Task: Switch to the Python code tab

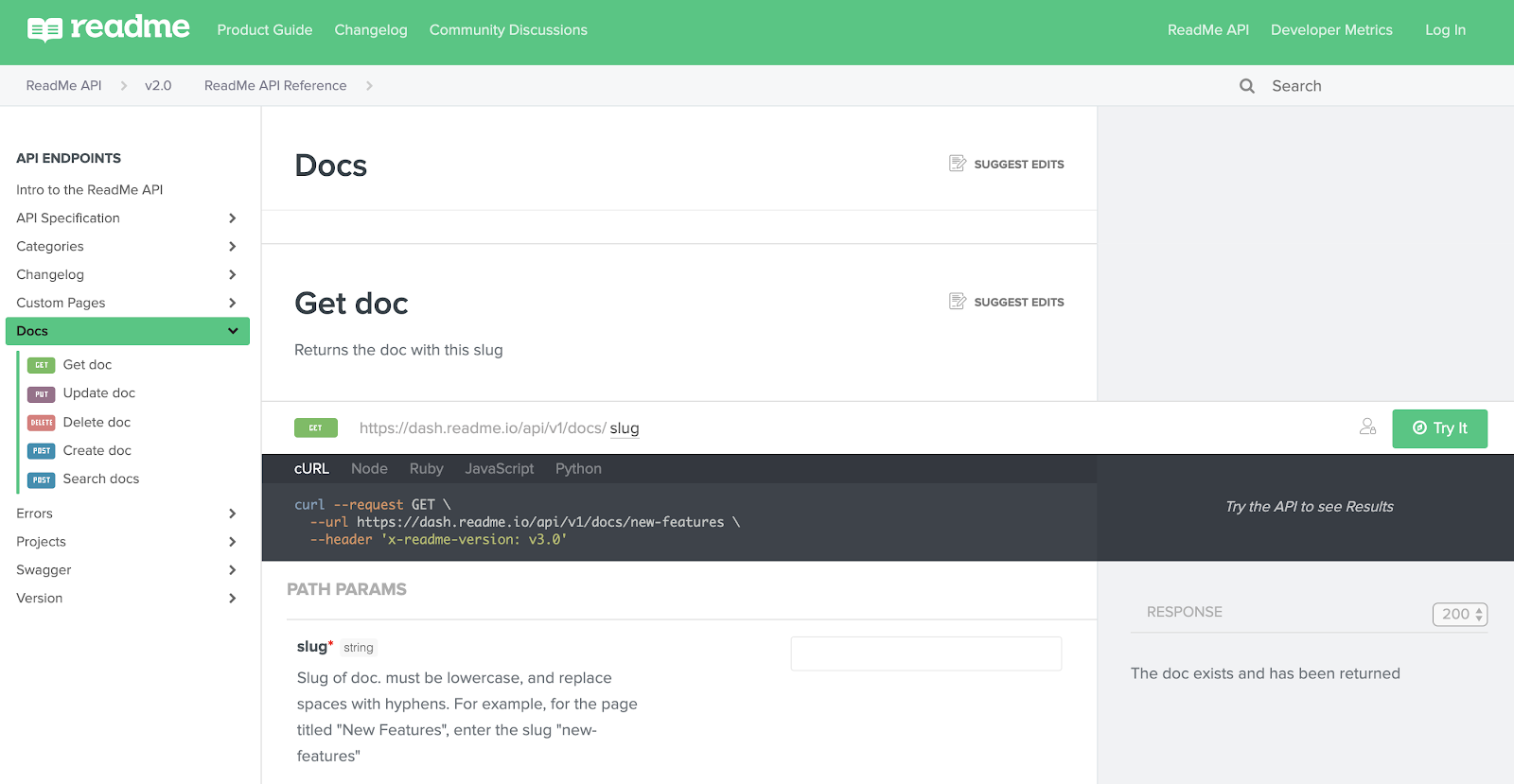Action: tap(578, 469)
